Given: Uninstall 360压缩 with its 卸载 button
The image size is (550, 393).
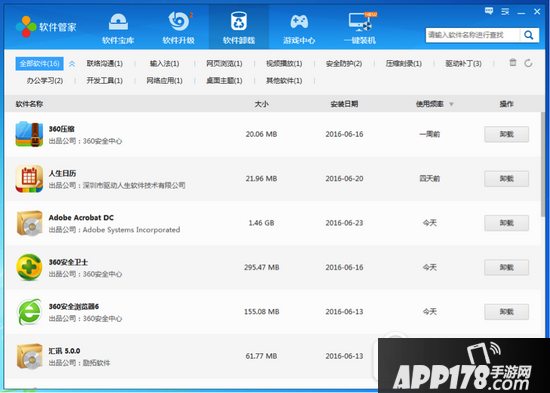Looking at the screenshot, I should pos(507,134).
